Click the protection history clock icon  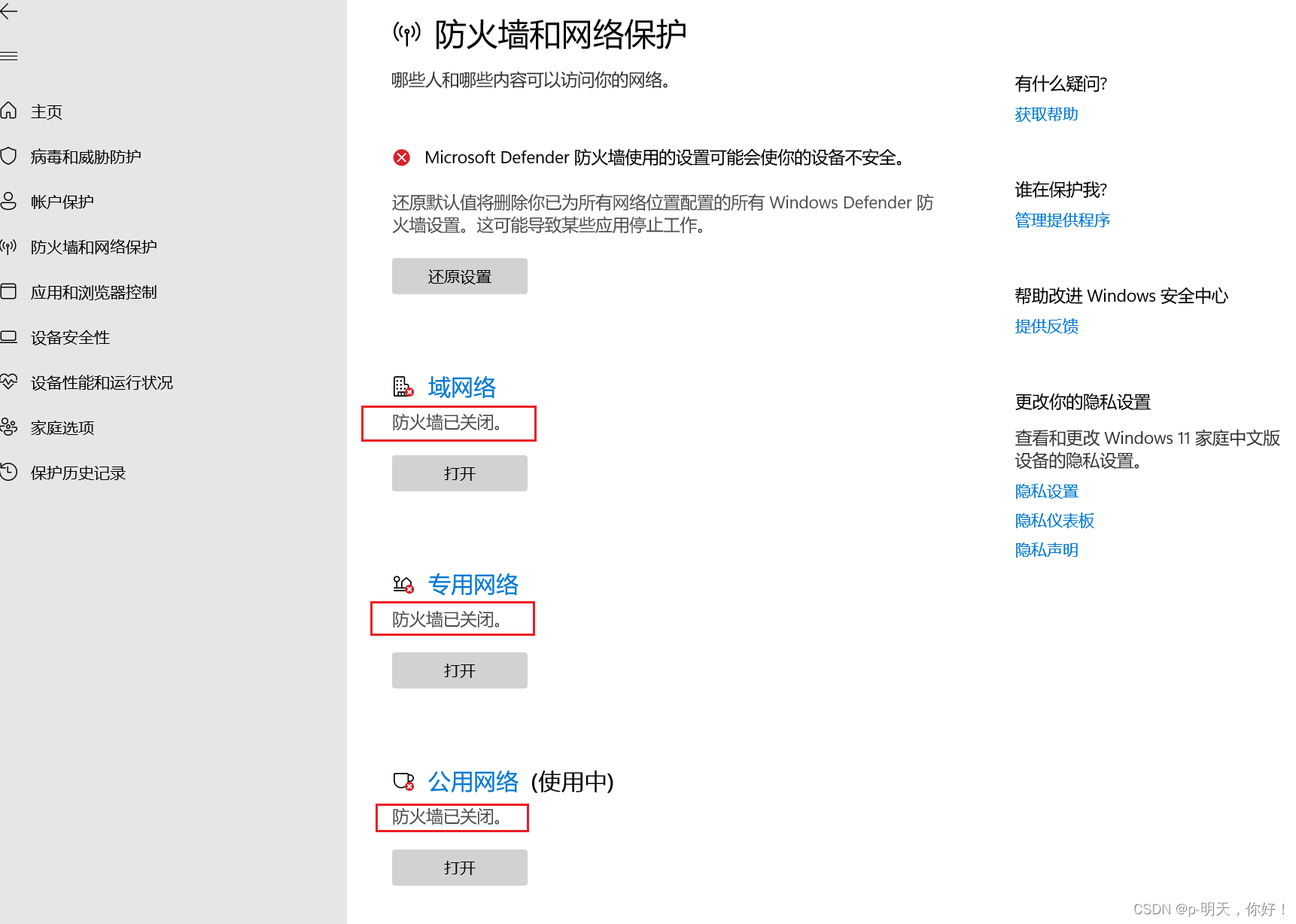(8, 473)
